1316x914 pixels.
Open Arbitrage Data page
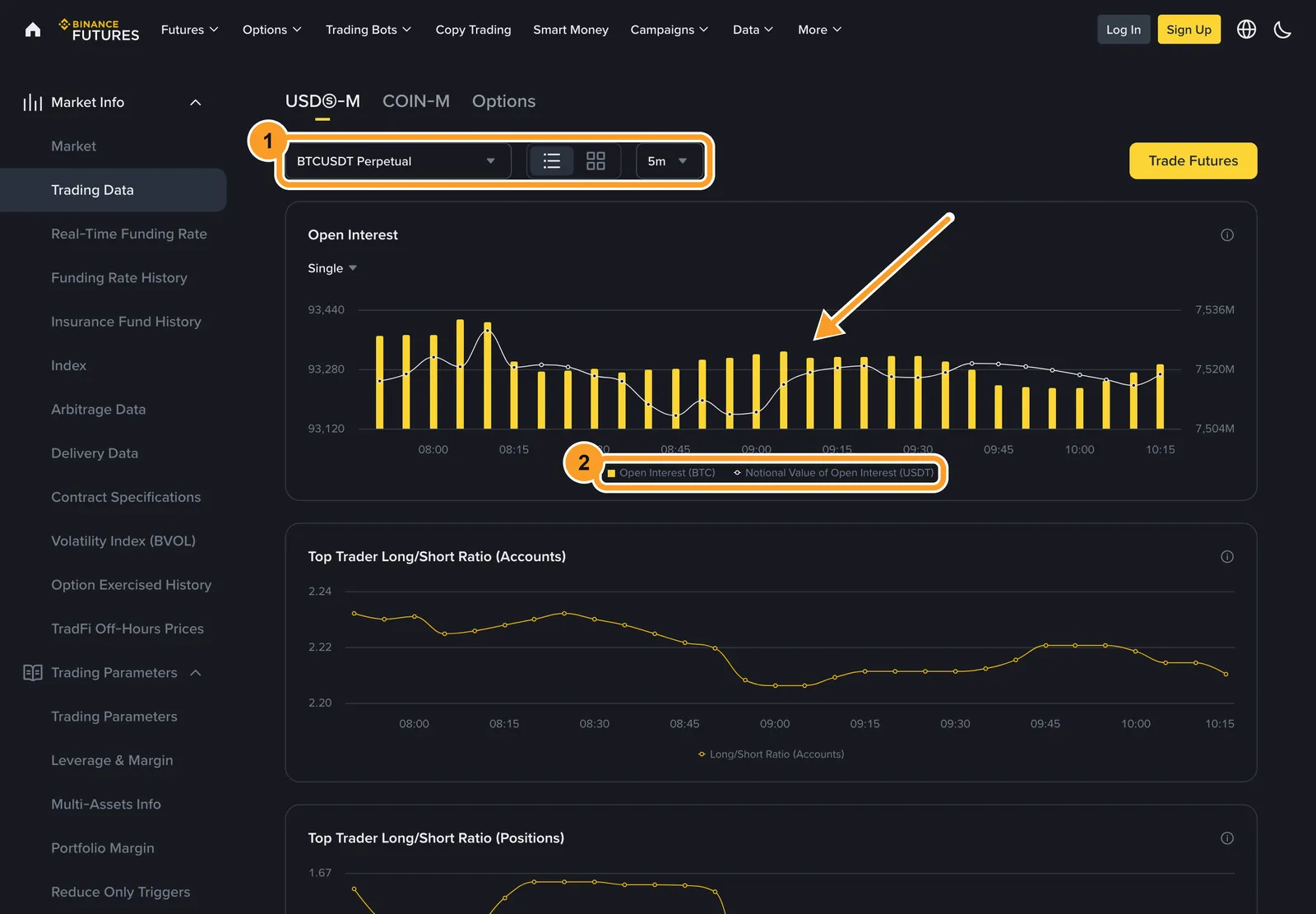tap(98, 410)
